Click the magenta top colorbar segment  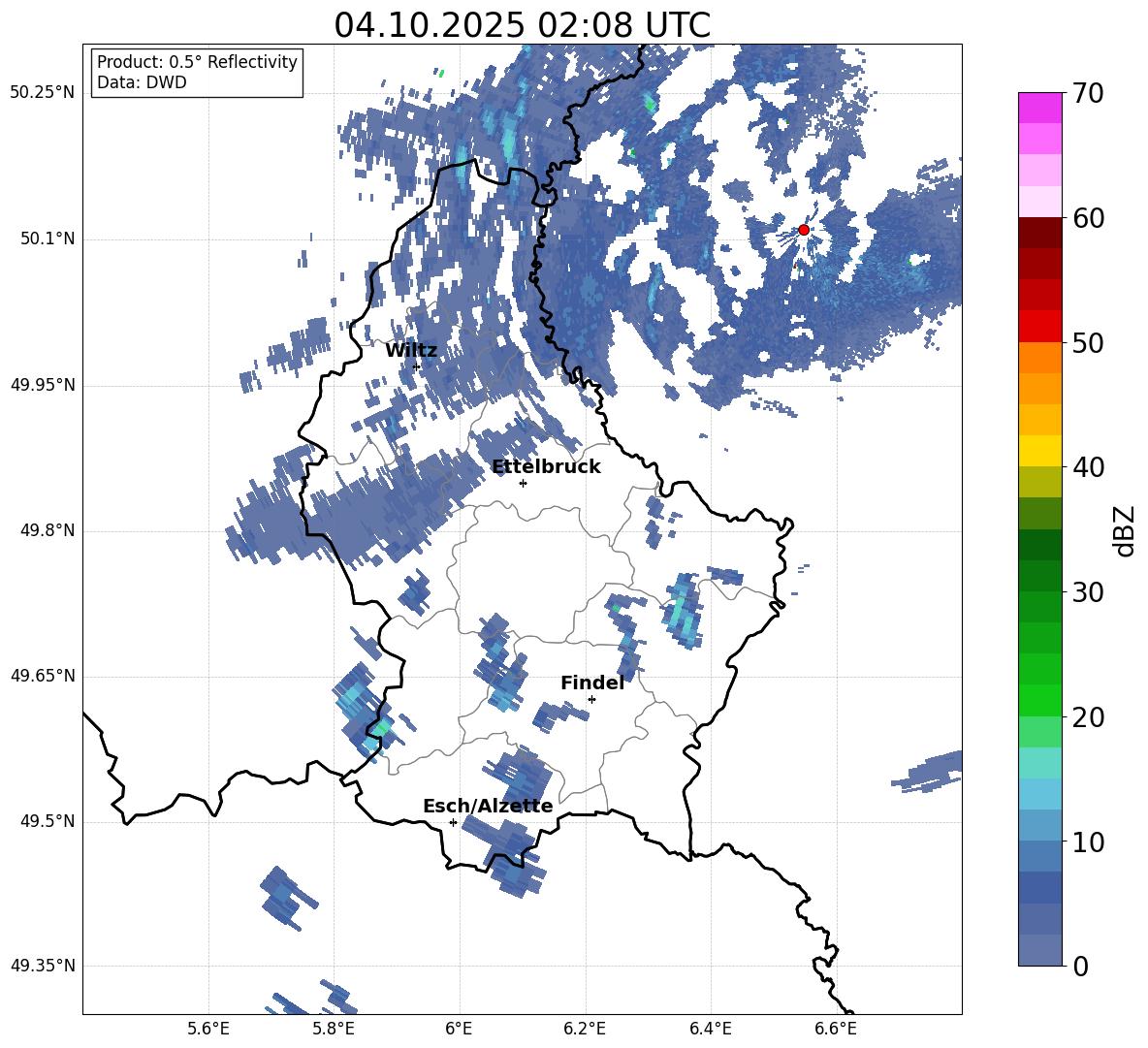point(1040,109)
